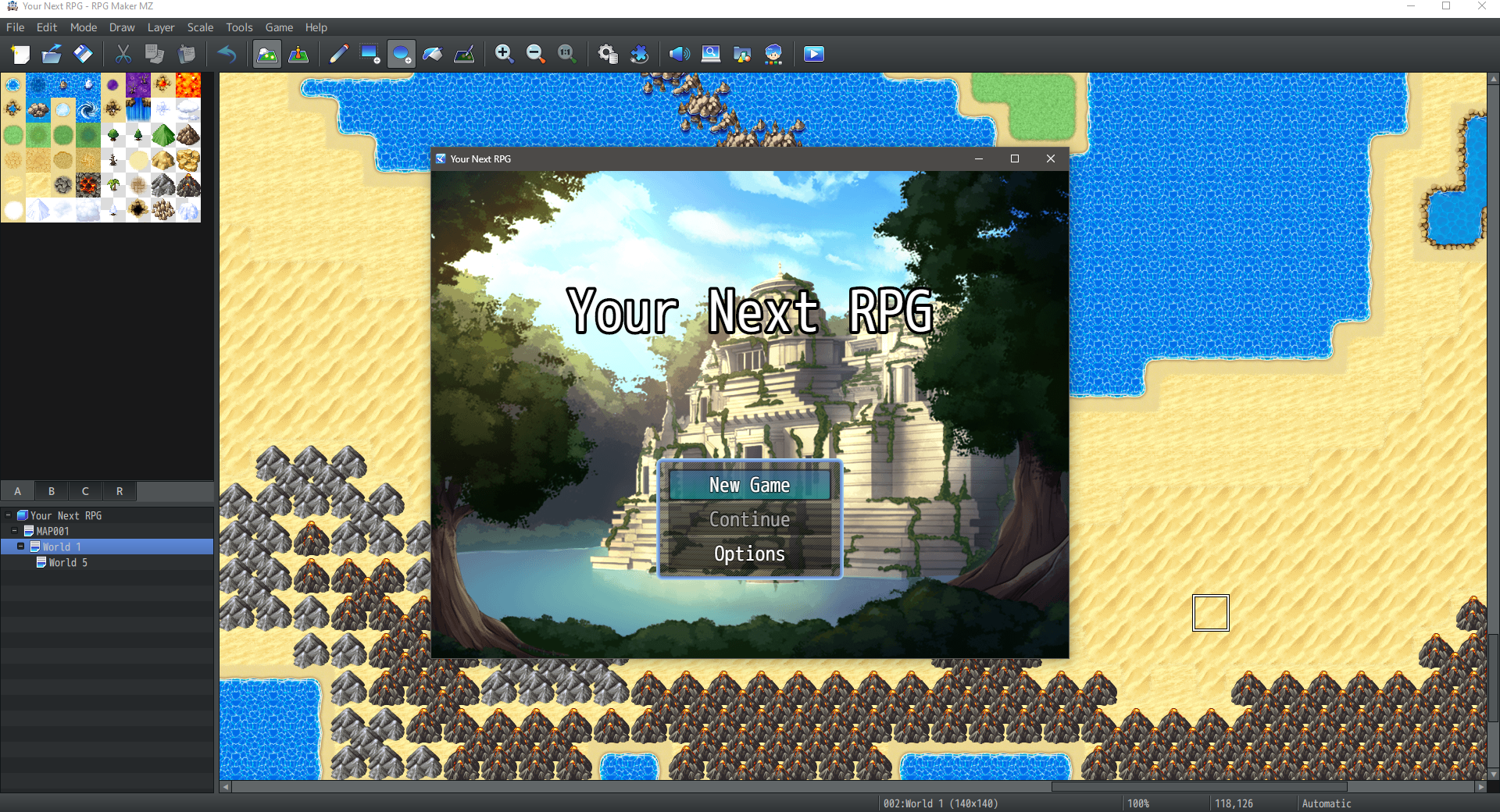Start a Playtest of the game

pyautogui.click(x=813, y=54)
